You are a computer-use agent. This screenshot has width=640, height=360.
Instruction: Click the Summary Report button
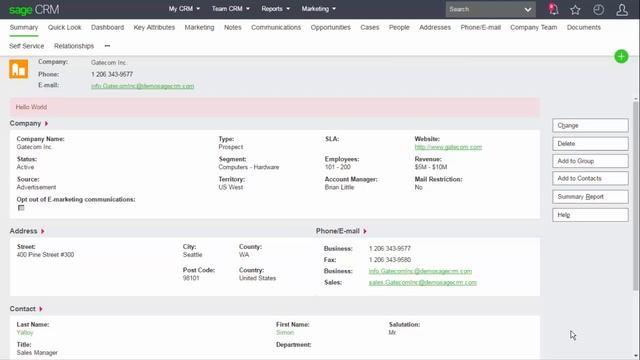[590, 196]
